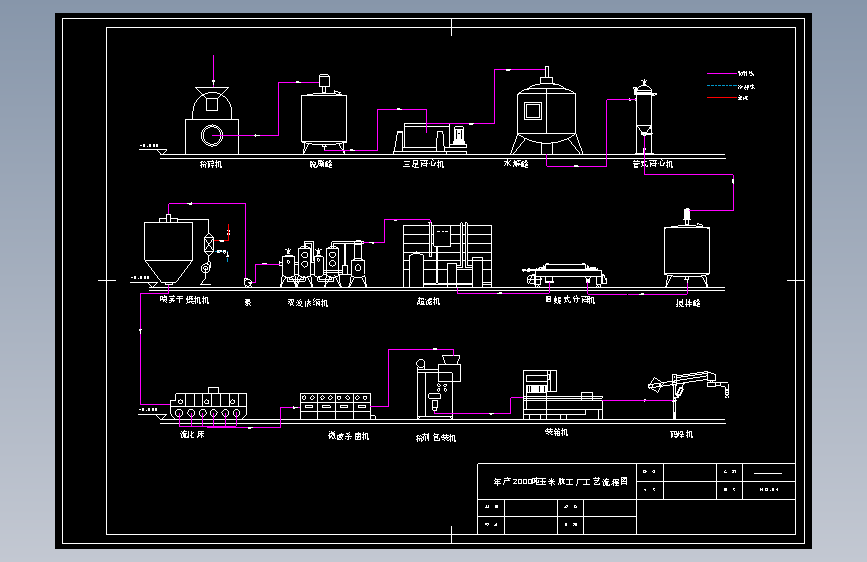Select the 粉碎机 crusher machine symbol
This screenshot has height=562, width=867.
pos(212,120)
